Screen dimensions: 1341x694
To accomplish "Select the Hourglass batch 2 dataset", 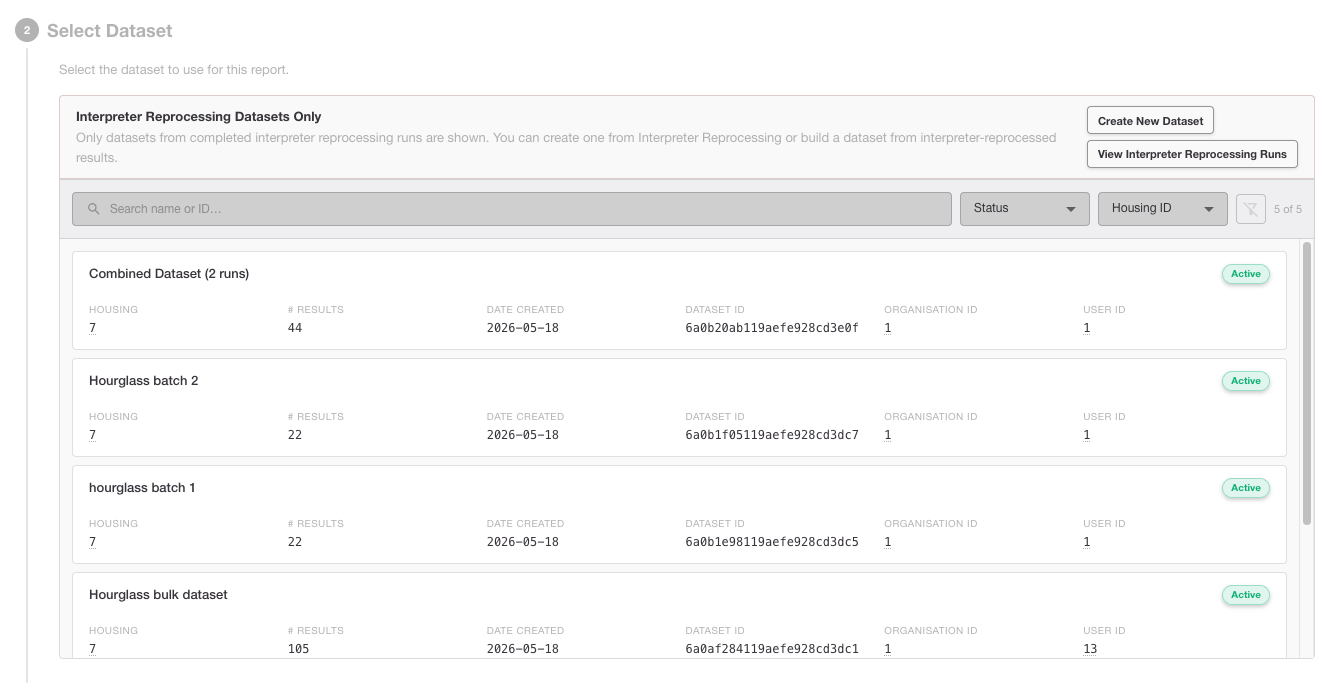I will (x=679, y=407).
